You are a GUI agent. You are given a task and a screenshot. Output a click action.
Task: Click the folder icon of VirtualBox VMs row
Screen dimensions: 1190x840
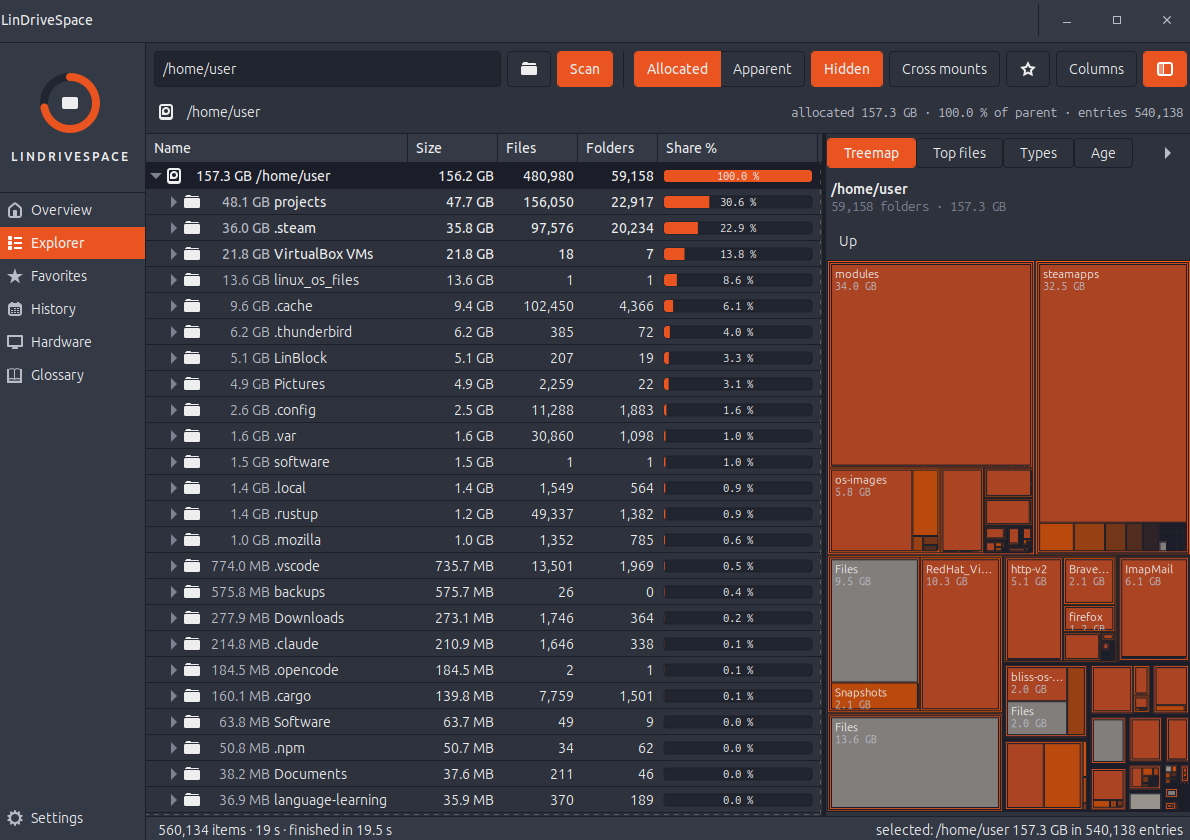192,254
